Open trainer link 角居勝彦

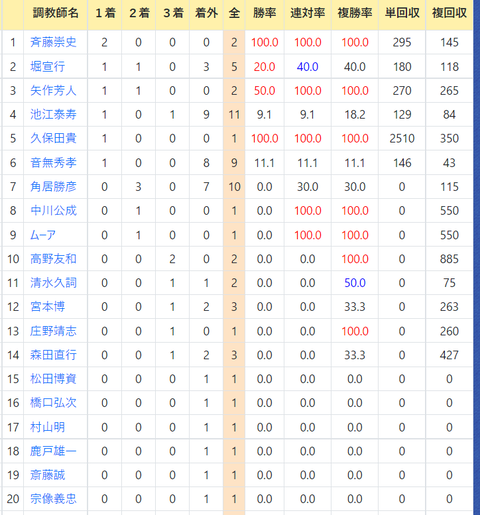pyautogui.click(x=53, y=187)
